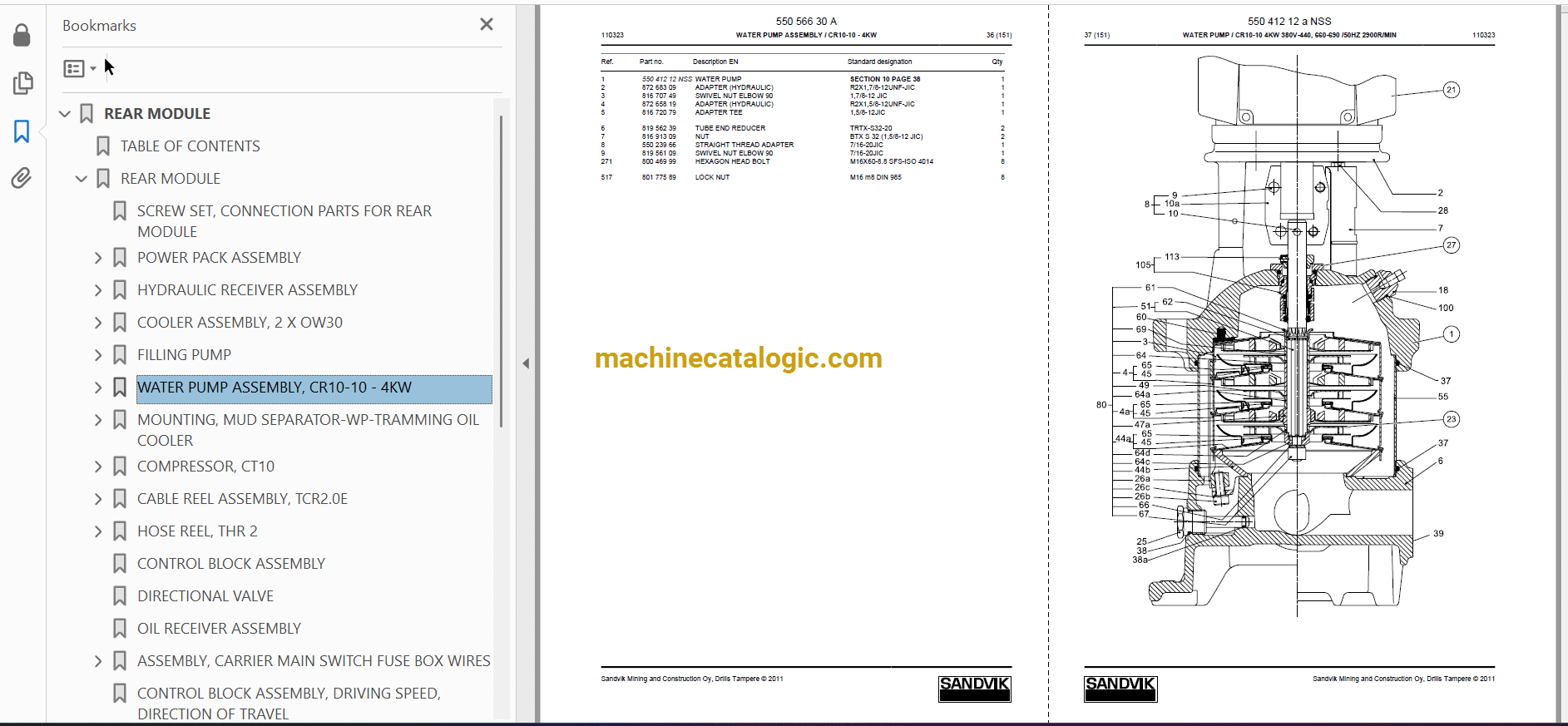Click bookmark icon beside TABLE OF CONTENTS
The width and height of the screenshot is (1568, 726).
point(103,146)
